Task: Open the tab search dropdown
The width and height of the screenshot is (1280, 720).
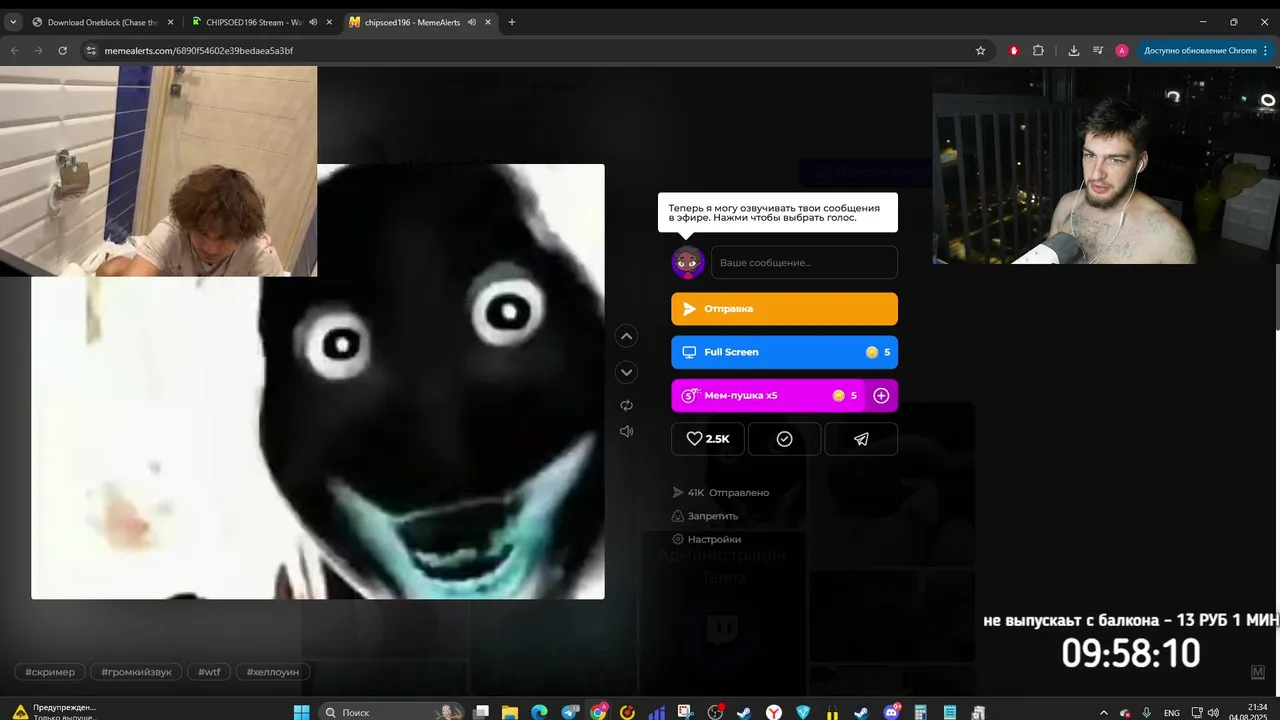Action: pos(13,22)
